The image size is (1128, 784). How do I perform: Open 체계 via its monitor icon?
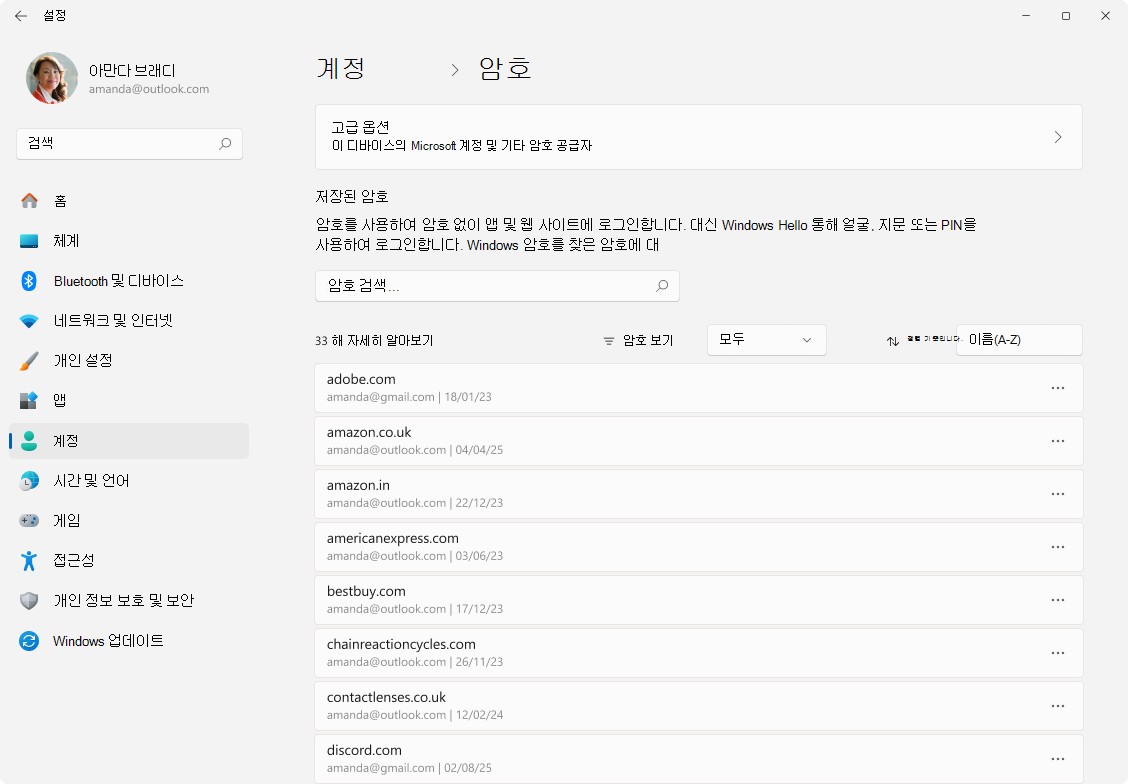[x=29, y=241]
